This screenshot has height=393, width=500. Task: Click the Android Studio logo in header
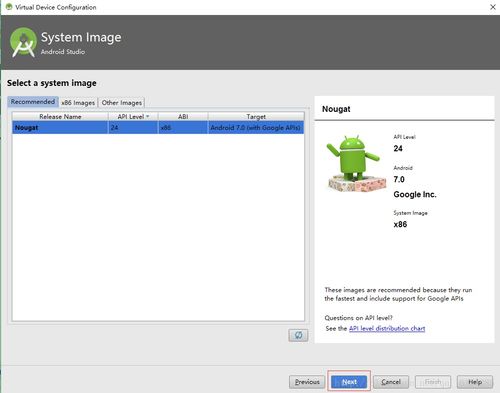pos(23,42)
